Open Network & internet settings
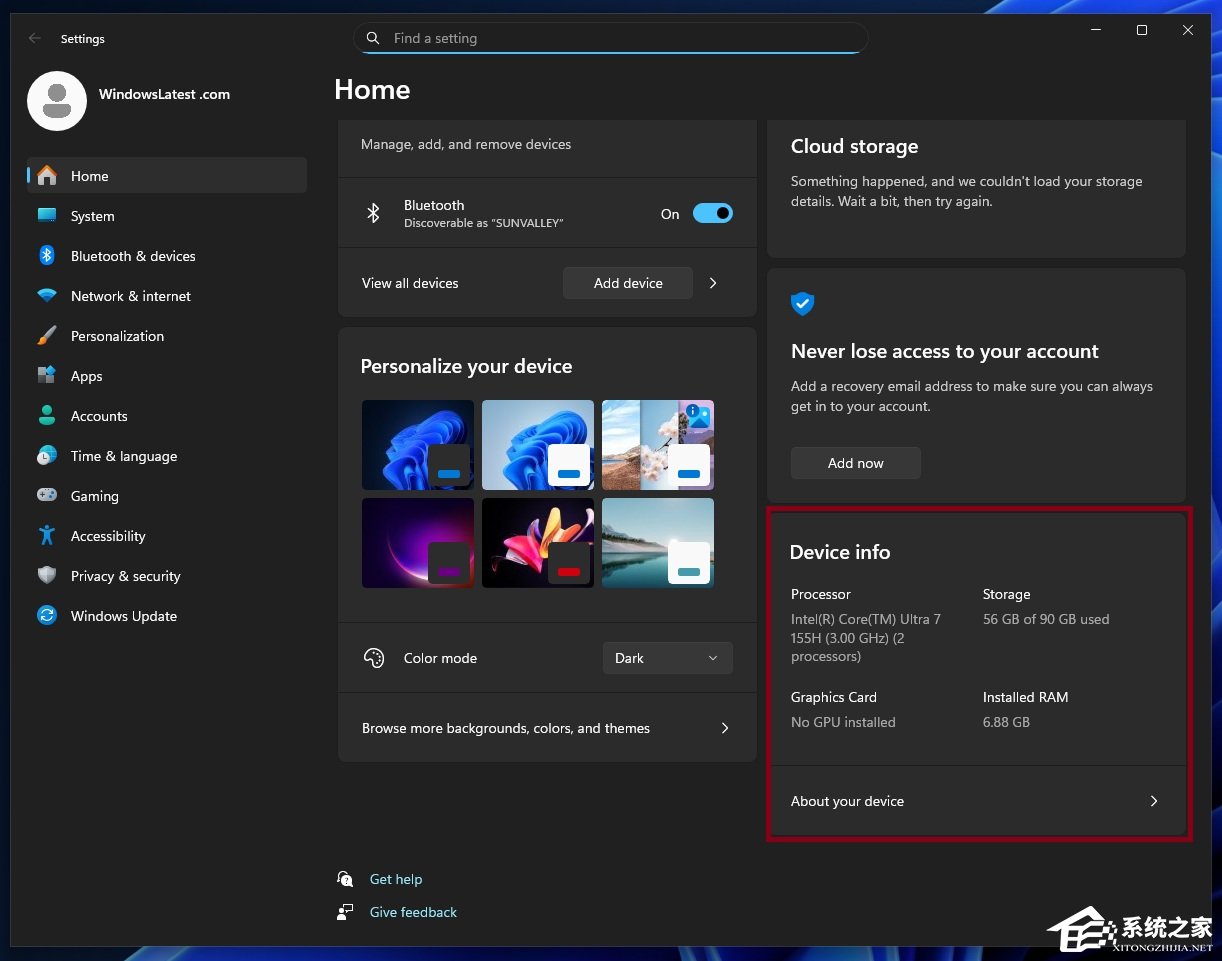The width and height of the screenshot is (1222, 961). tap(167, 296)
